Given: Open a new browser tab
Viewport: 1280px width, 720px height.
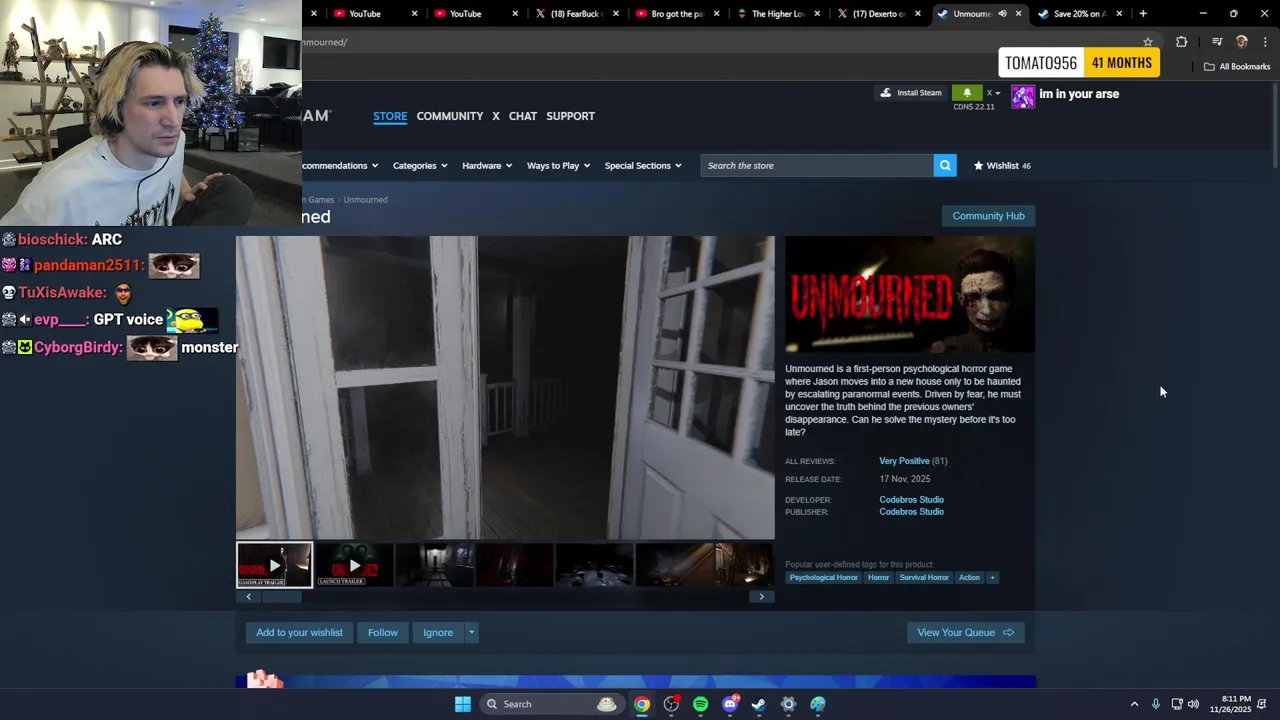Looking at the screenshot, I should tap(1143, 14).
